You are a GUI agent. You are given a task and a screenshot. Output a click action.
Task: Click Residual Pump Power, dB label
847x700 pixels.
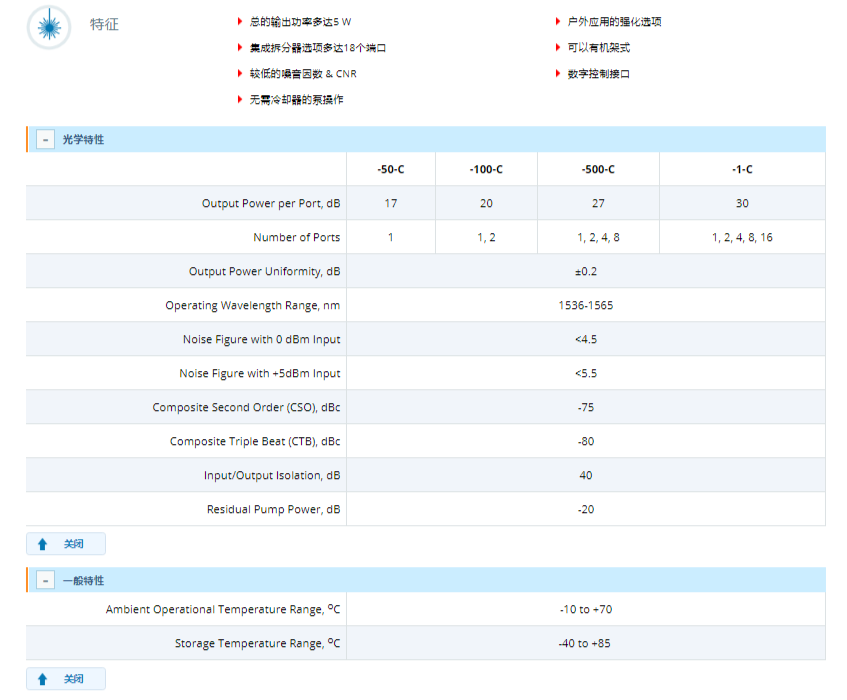click(273, 509)
